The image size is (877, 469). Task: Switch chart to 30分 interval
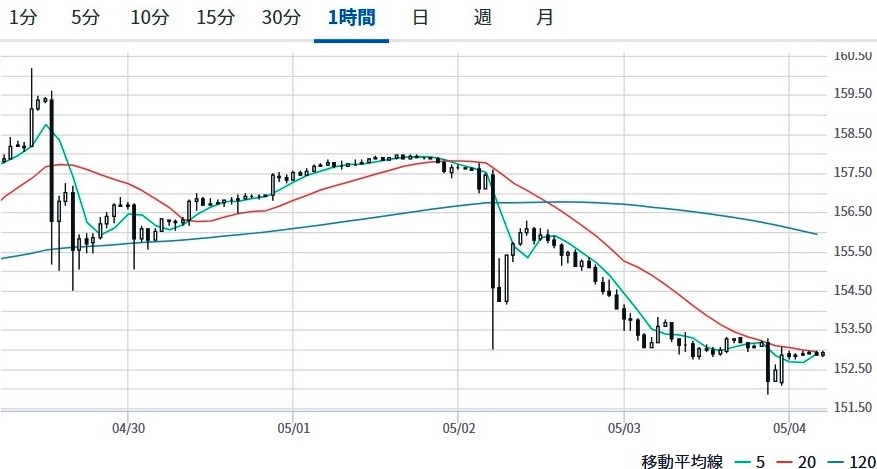[x=280, y=18]
